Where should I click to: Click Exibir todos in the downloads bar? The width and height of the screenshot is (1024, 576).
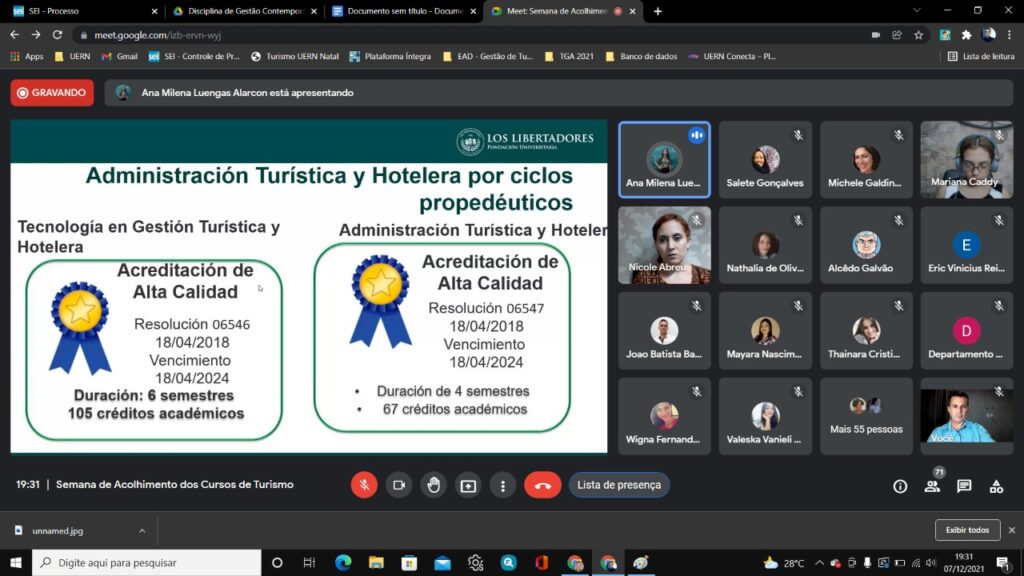(966, 530)
